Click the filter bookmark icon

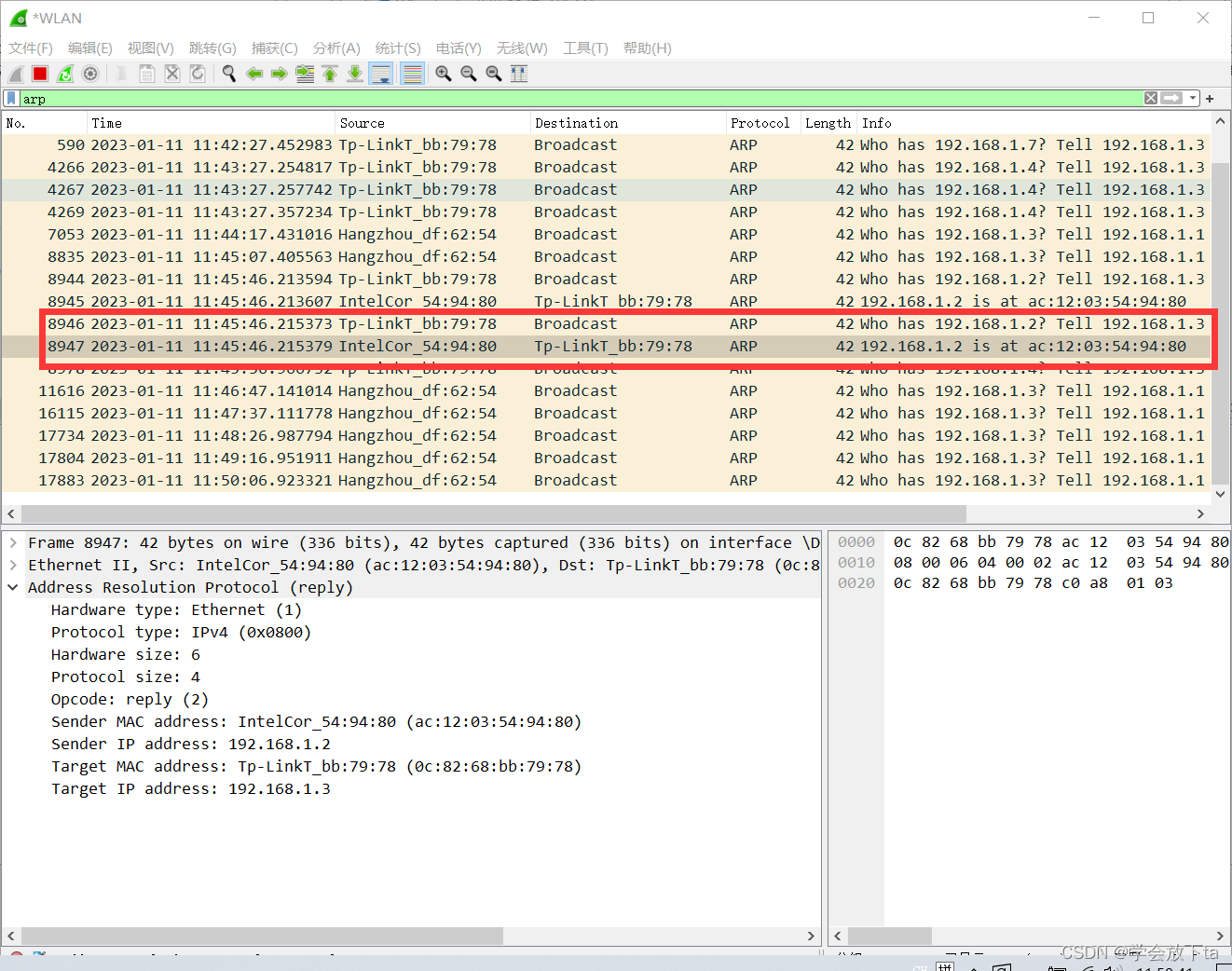point(11,98)
